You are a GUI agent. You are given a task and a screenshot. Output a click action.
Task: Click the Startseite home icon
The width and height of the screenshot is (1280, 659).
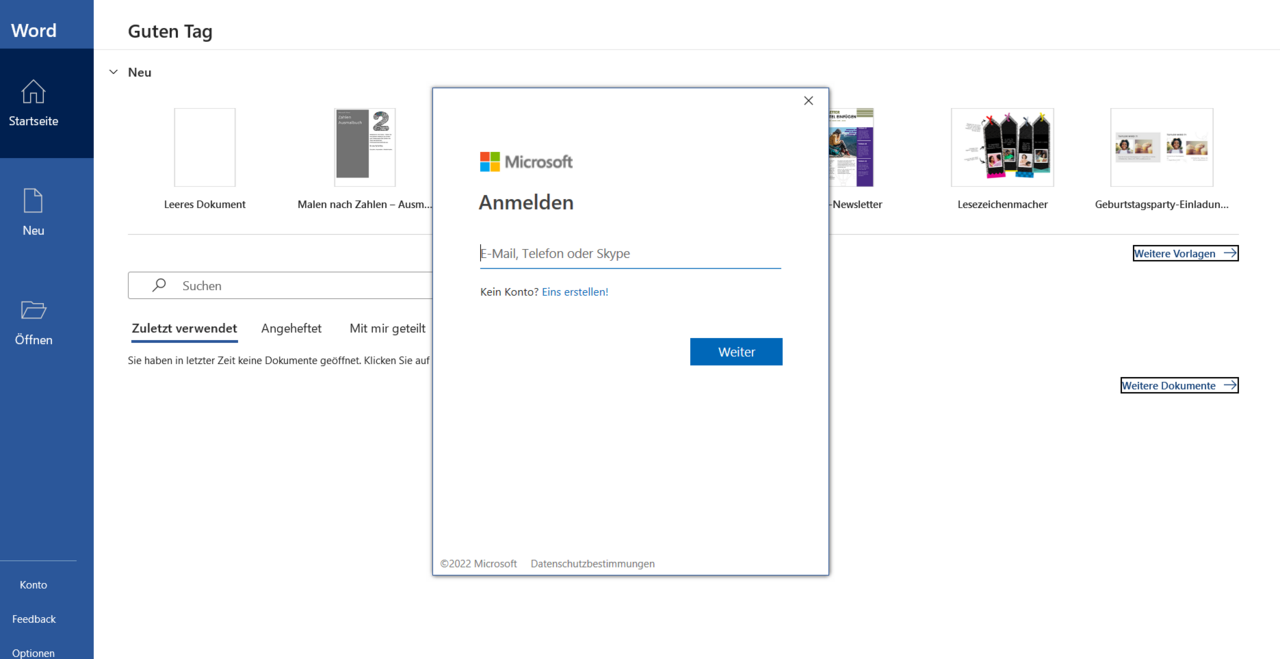[x=33, y=92]
